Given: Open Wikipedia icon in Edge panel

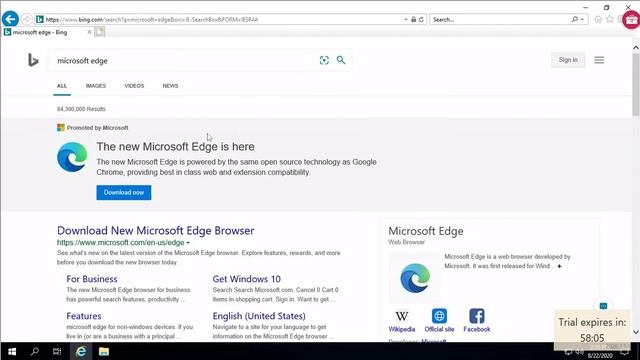Looking at the screenshot, I should (x=402, y=316).
